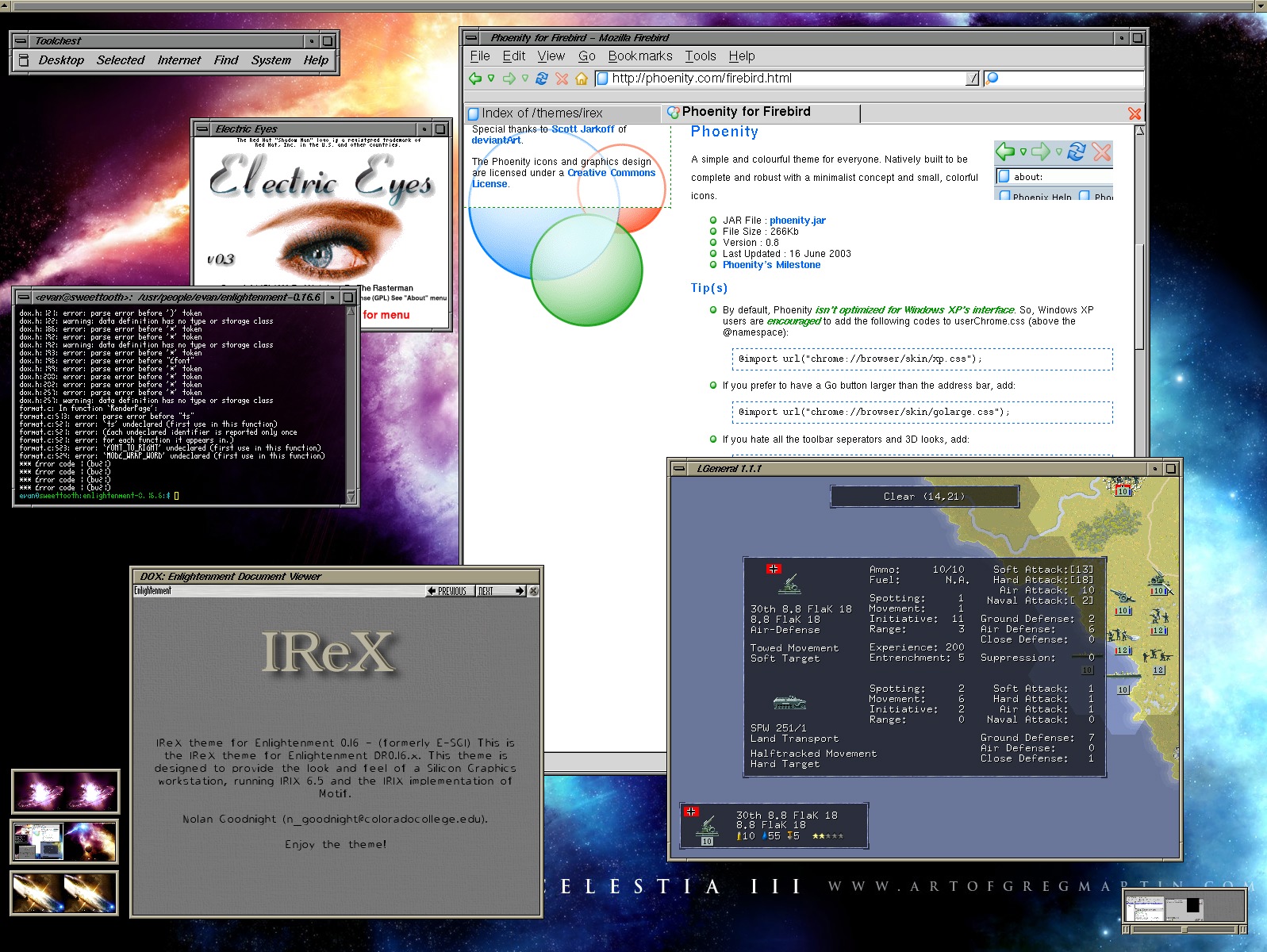Go back using Firebird's green Back arrow
This screenshot has width=1267, height=952.
point(475,78)
